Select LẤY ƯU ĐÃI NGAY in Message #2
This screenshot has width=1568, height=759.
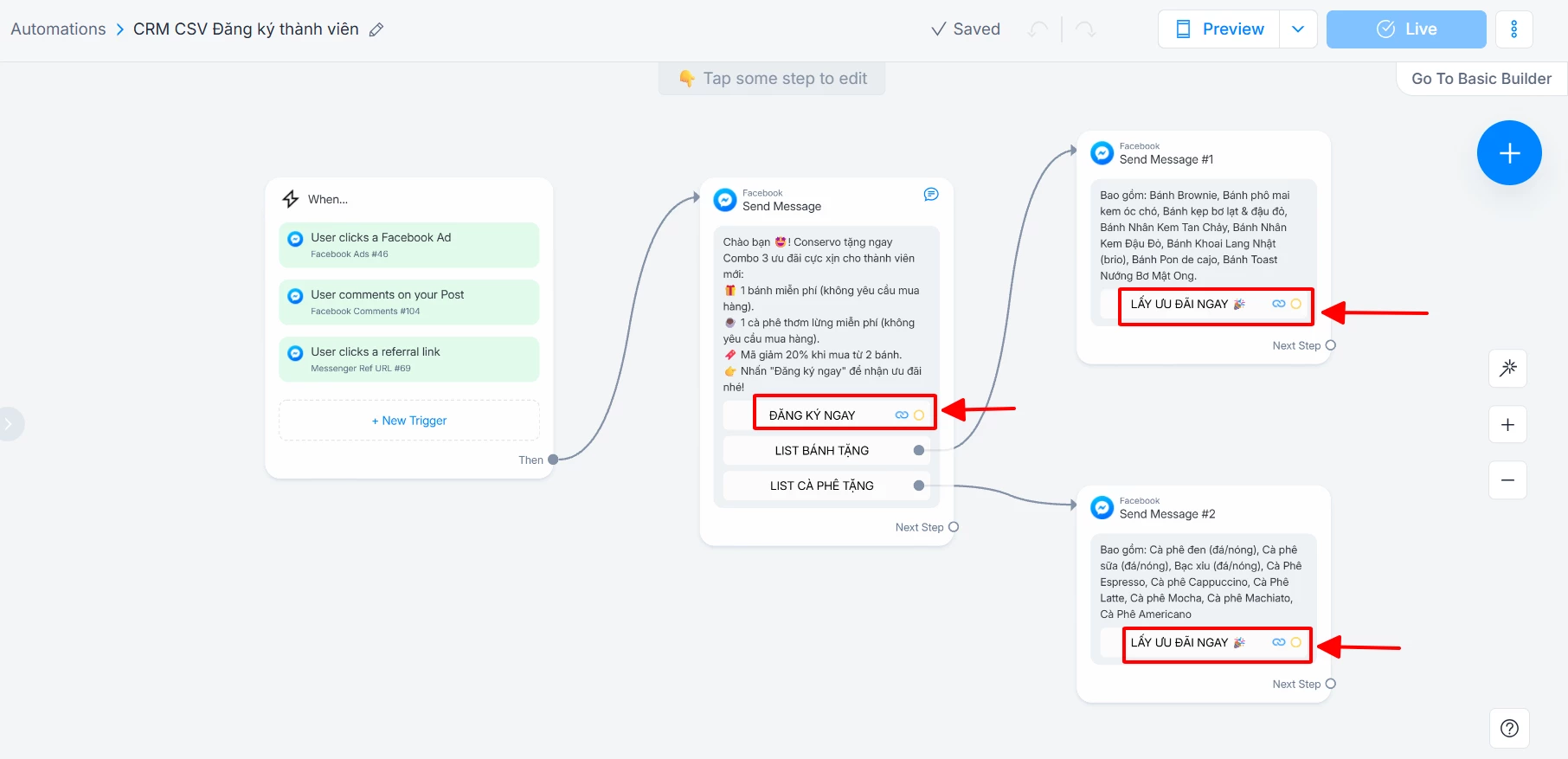click(1204, 642)
